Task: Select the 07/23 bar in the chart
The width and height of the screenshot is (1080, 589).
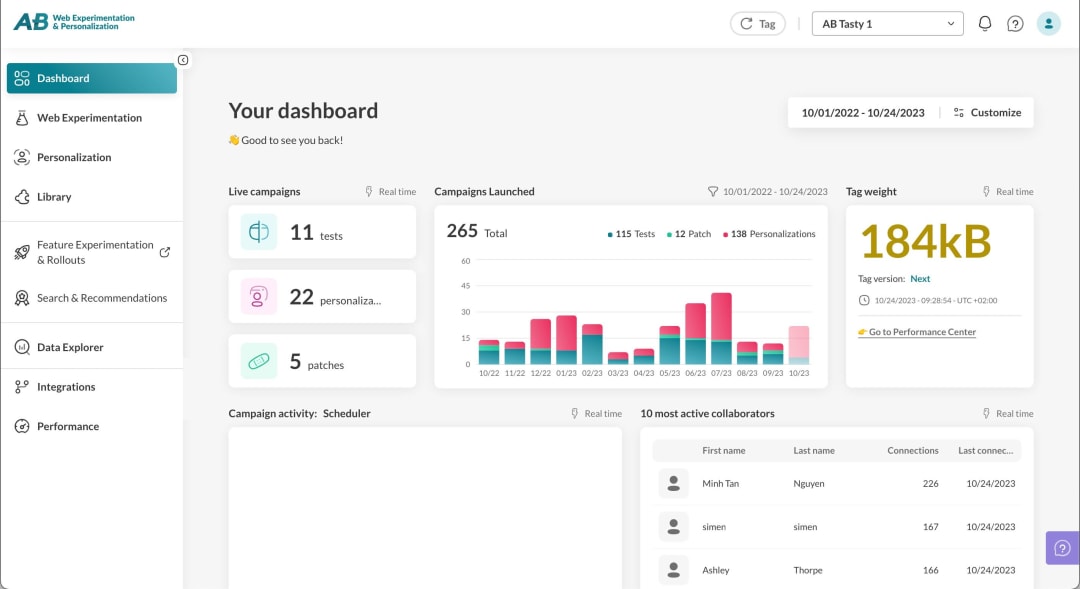Action: click(x=721, y=329)
